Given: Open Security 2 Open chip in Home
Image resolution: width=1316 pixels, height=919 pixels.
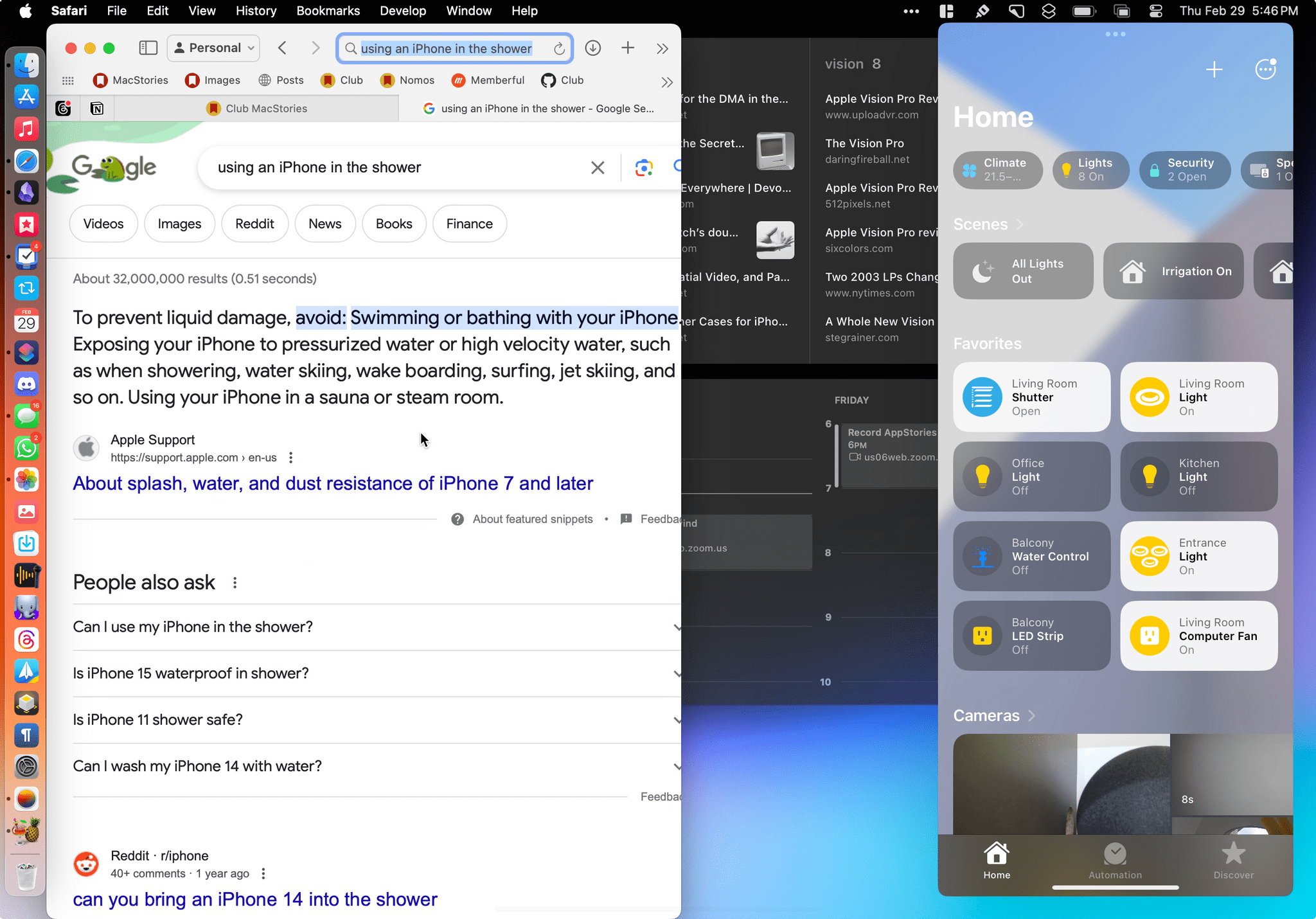Looking at the screenshot, I should (x=1184, y=170).
